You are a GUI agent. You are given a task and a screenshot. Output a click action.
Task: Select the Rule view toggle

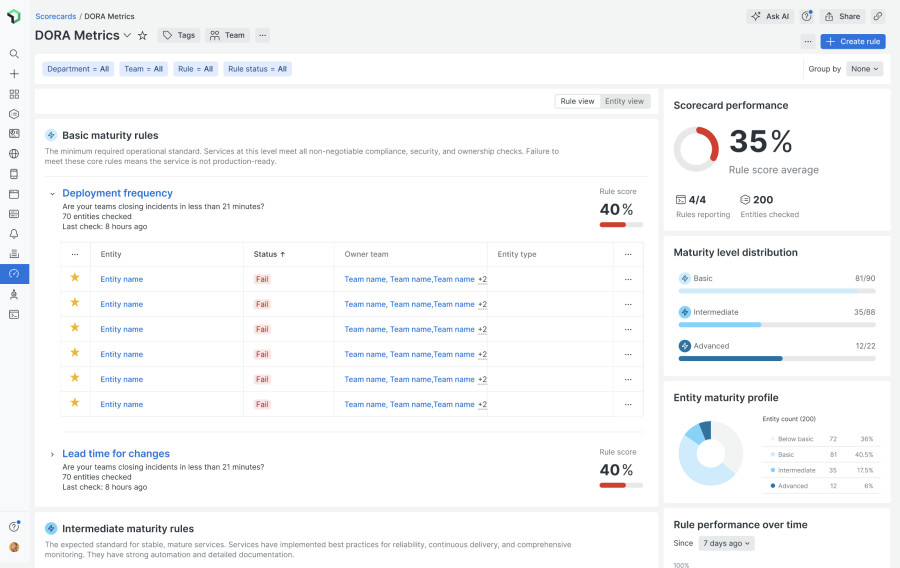click(x=577, y=101)
